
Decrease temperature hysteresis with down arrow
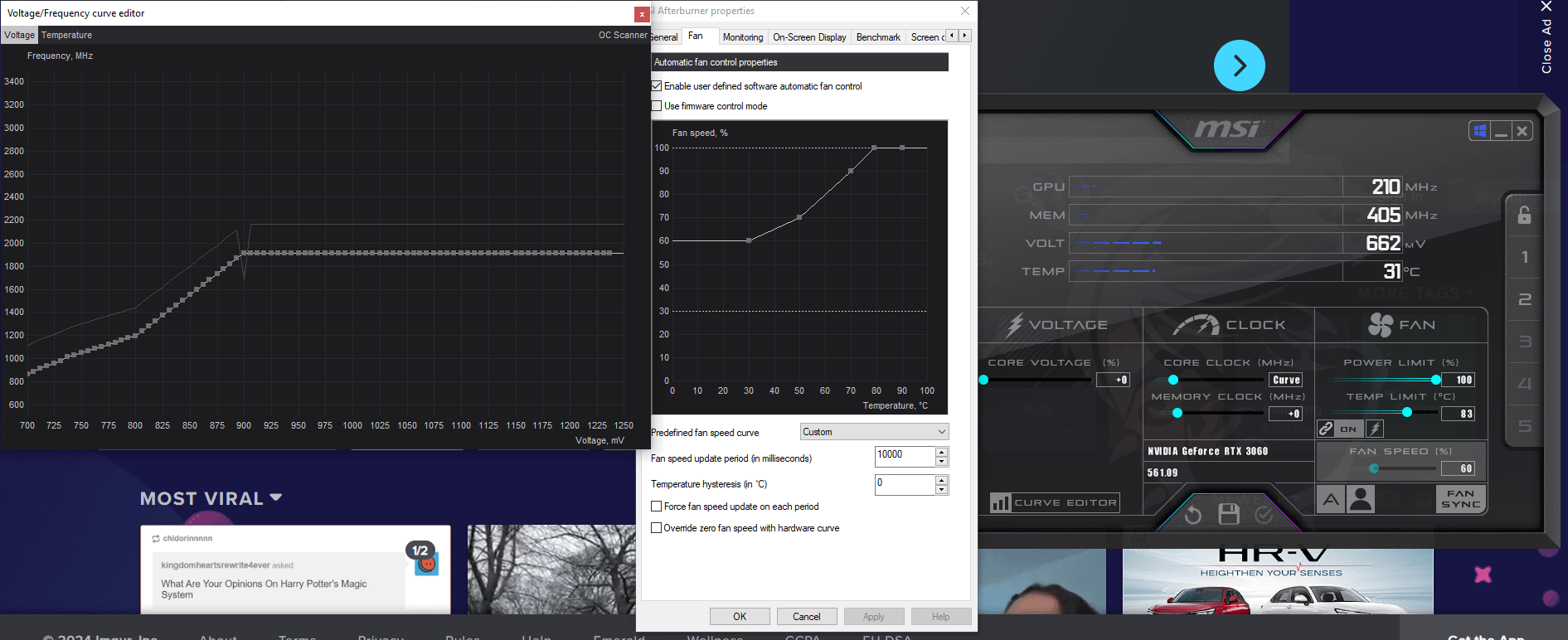tap(941, 489)
